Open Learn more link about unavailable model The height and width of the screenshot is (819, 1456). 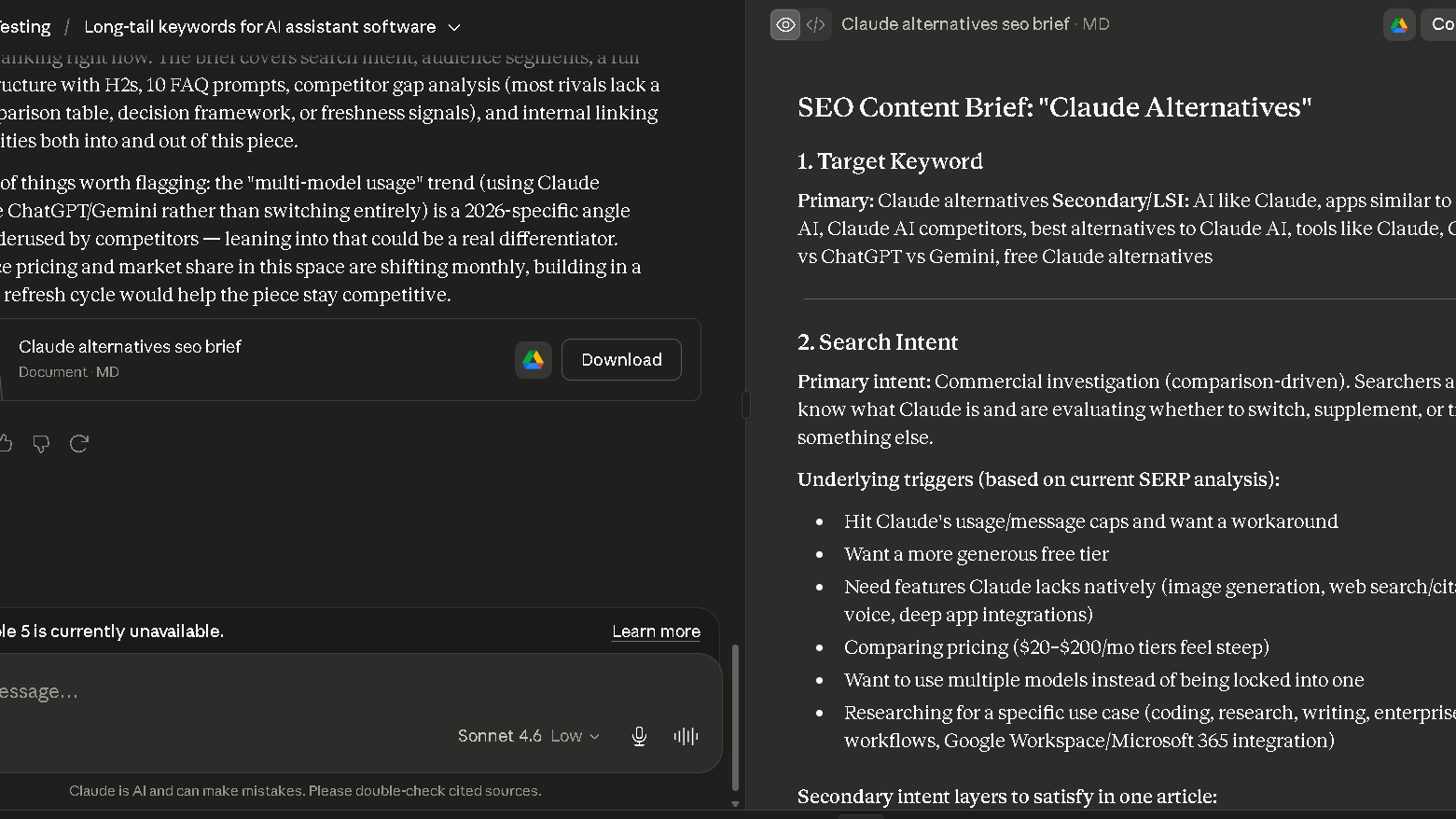(x=656, y=632)
